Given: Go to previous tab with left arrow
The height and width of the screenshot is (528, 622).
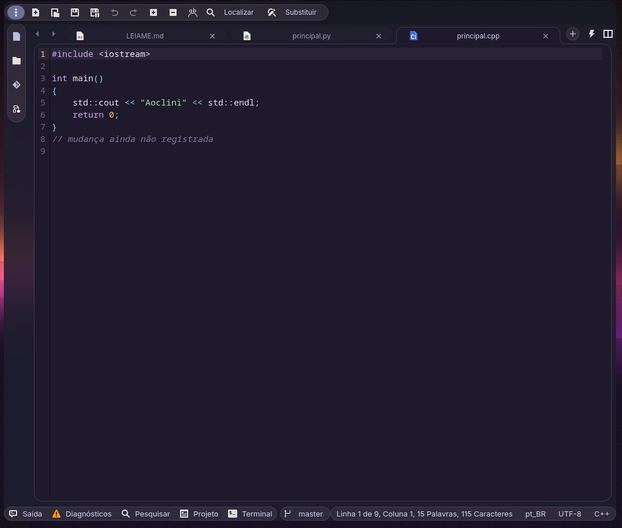Looking at the screenshot, I should (x=37, y=34).
